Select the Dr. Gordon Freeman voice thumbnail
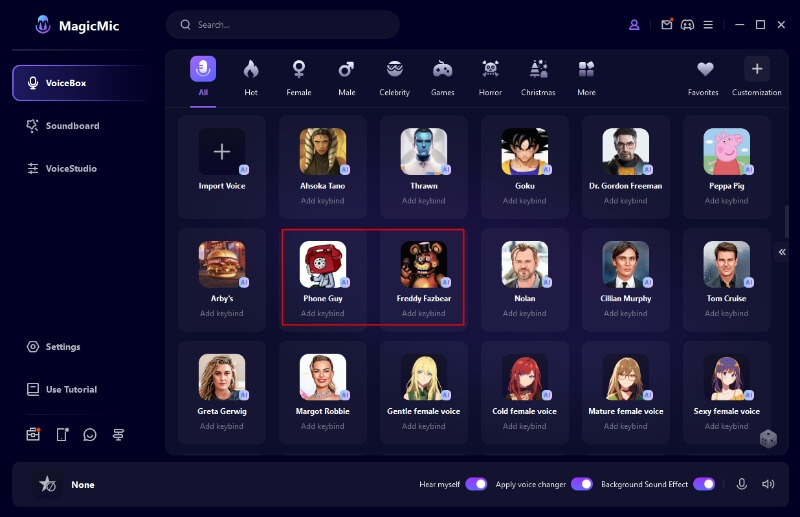This screenshot has width=800, height=517. 626,152
